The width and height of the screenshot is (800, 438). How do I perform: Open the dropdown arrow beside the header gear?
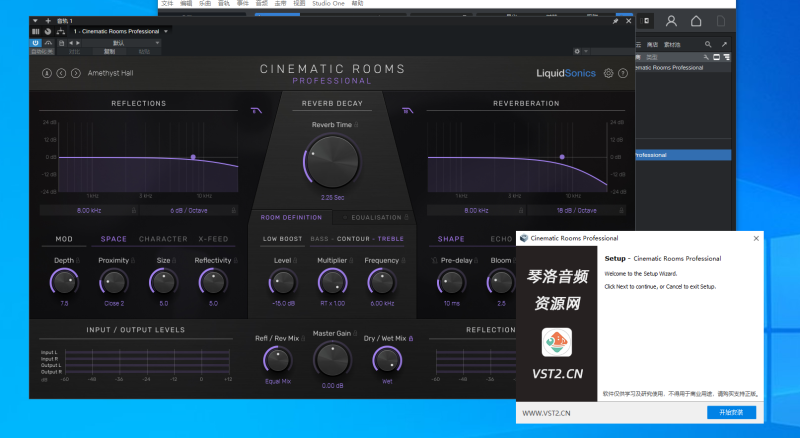click(x=586, y=51)
